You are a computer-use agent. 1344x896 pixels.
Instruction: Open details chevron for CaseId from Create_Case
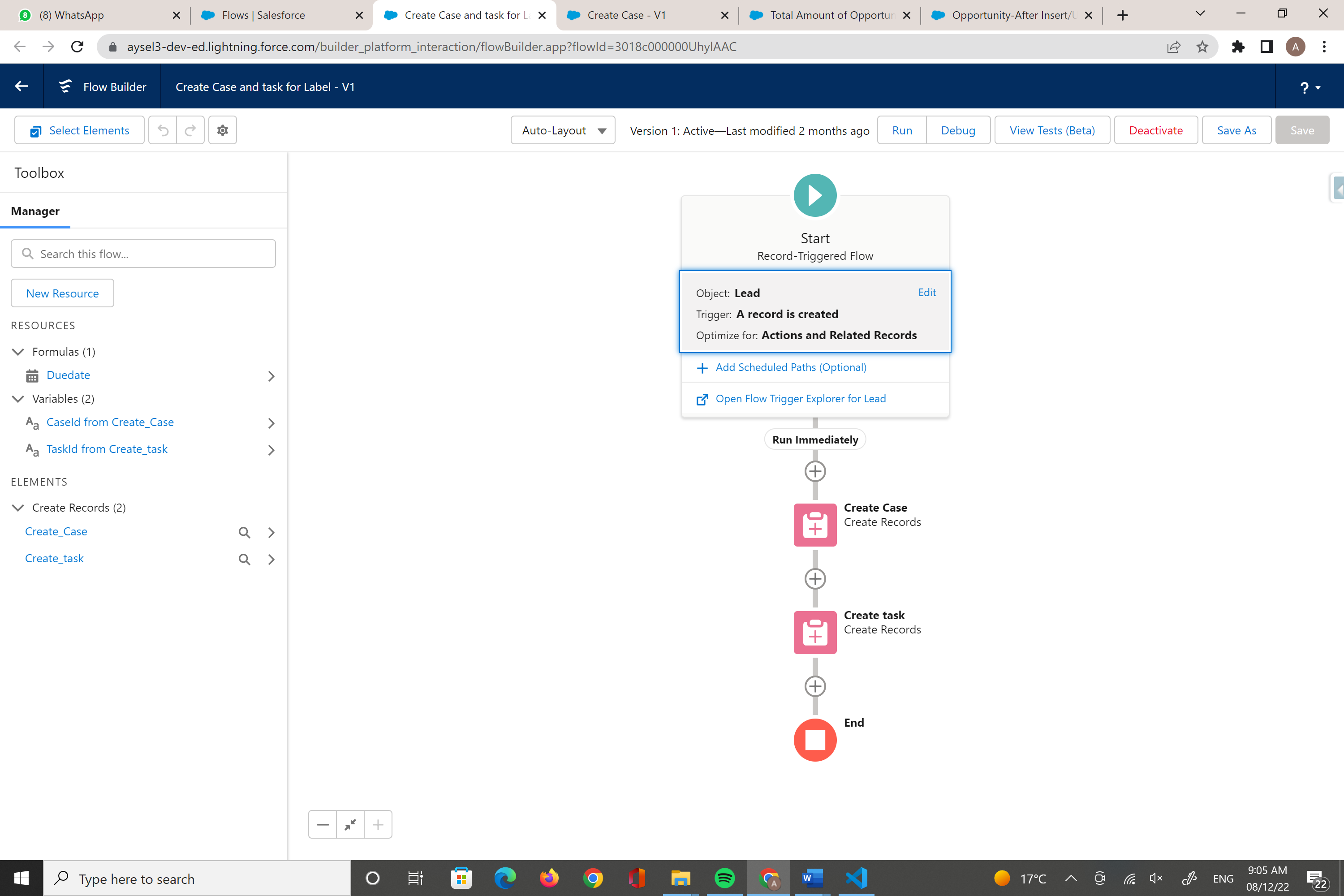(271, 423)
